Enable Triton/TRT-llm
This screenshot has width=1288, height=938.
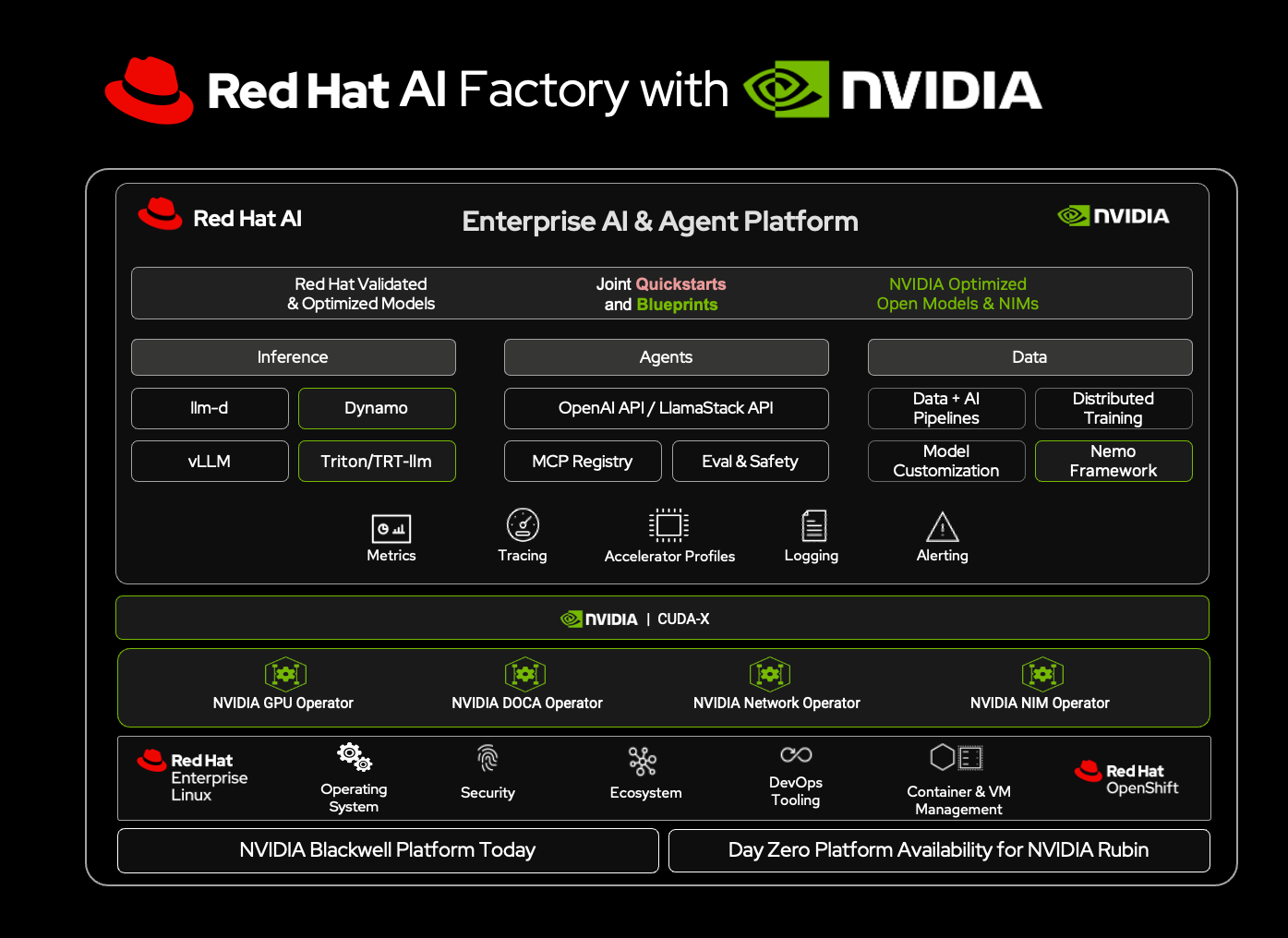[377, 461]
